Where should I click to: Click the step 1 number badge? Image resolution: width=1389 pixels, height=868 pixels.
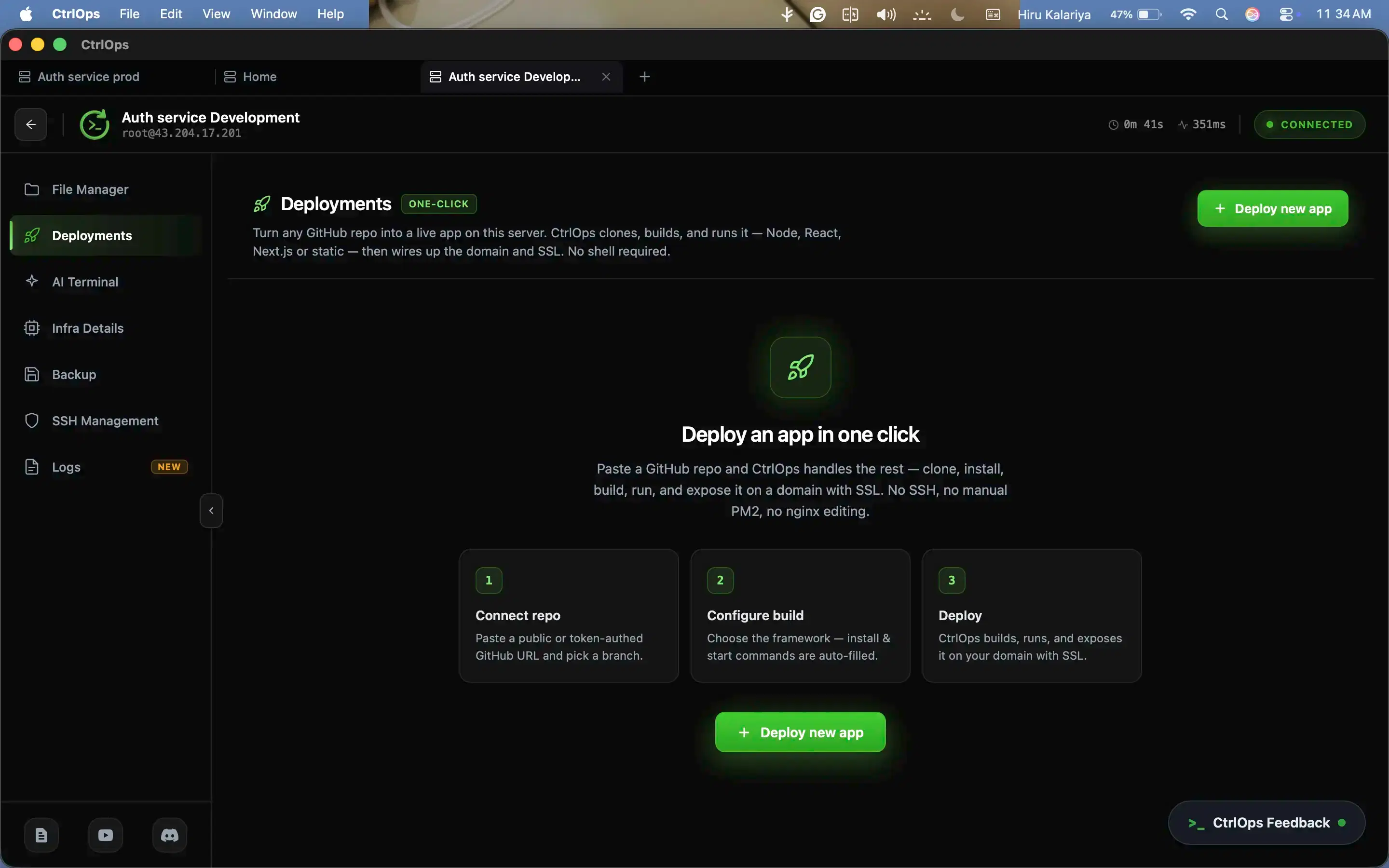[489, 581]
